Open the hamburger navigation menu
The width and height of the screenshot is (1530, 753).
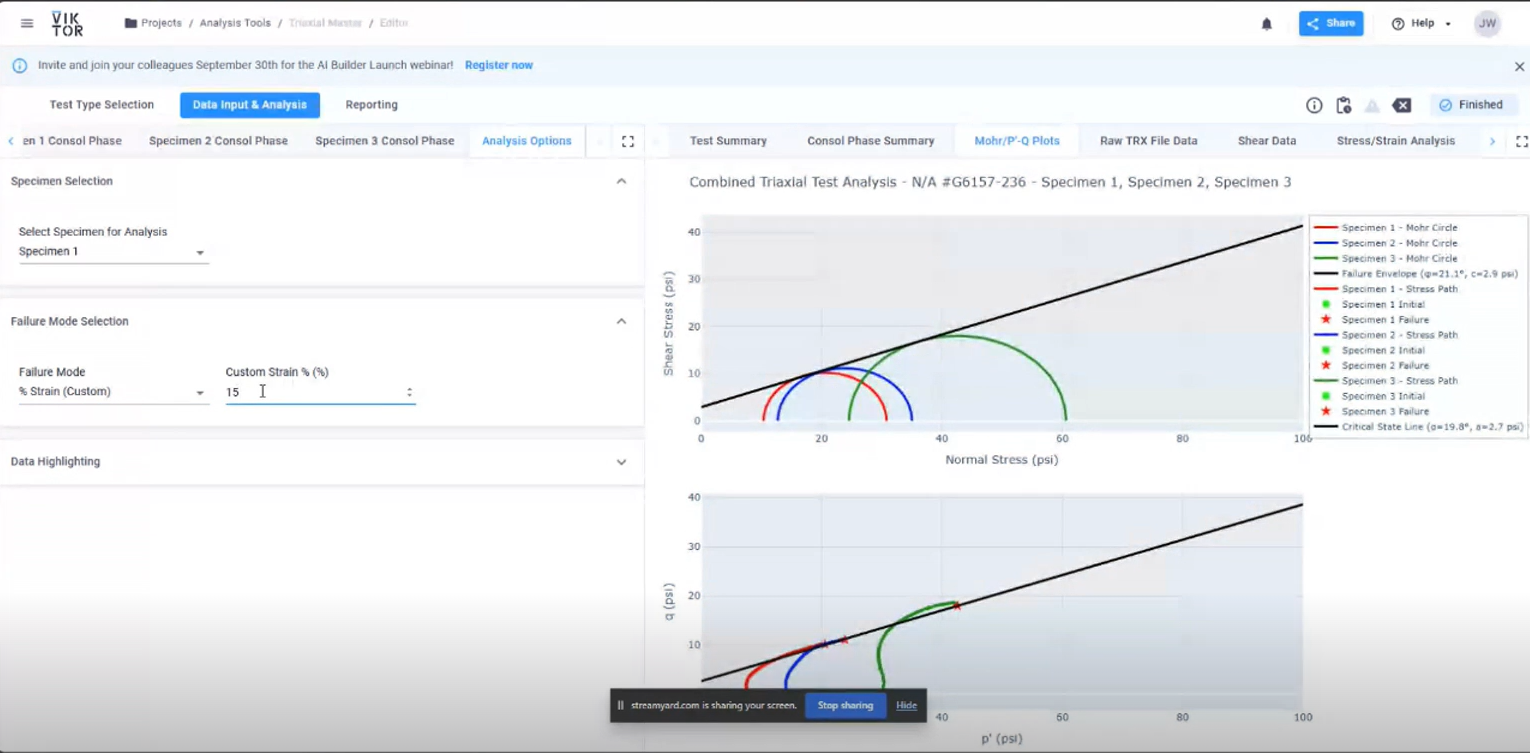coord(27,23)
